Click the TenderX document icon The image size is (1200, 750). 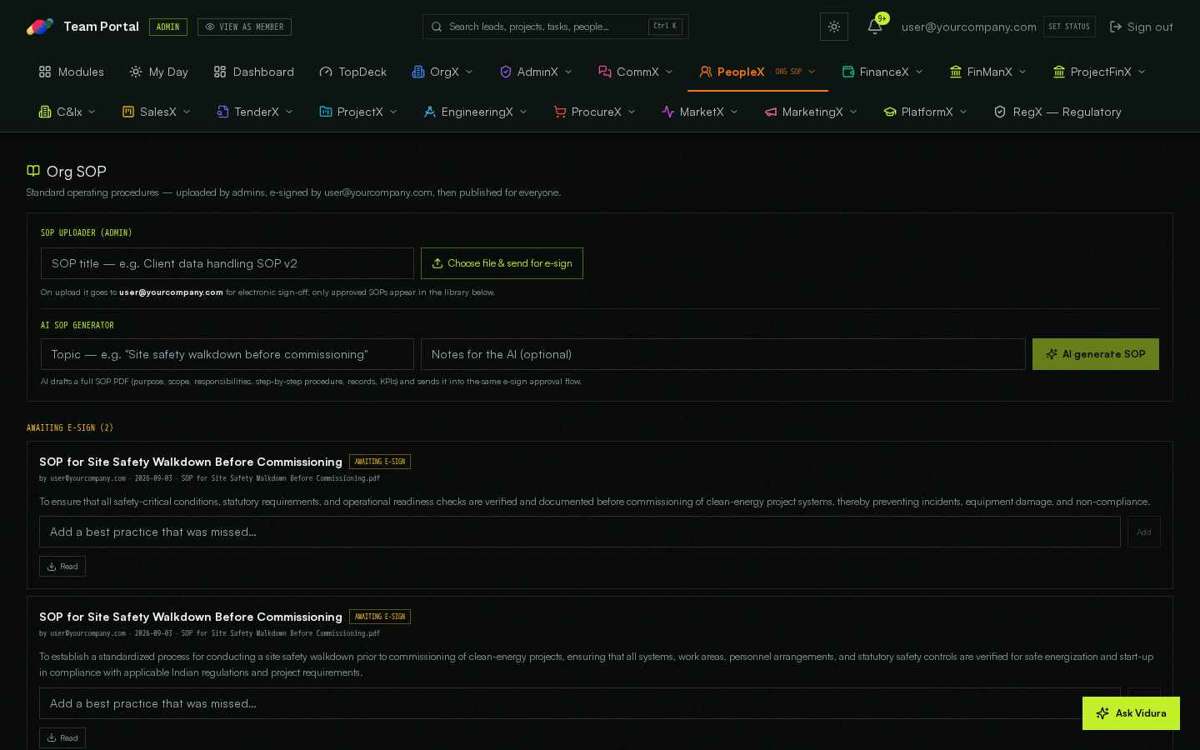point(223,112)
